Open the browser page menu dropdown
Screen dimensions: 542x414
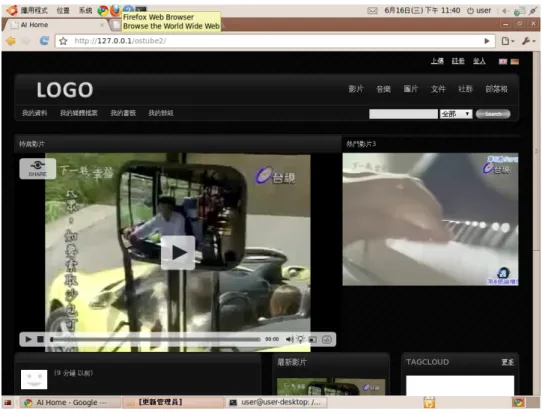point(508,41)
